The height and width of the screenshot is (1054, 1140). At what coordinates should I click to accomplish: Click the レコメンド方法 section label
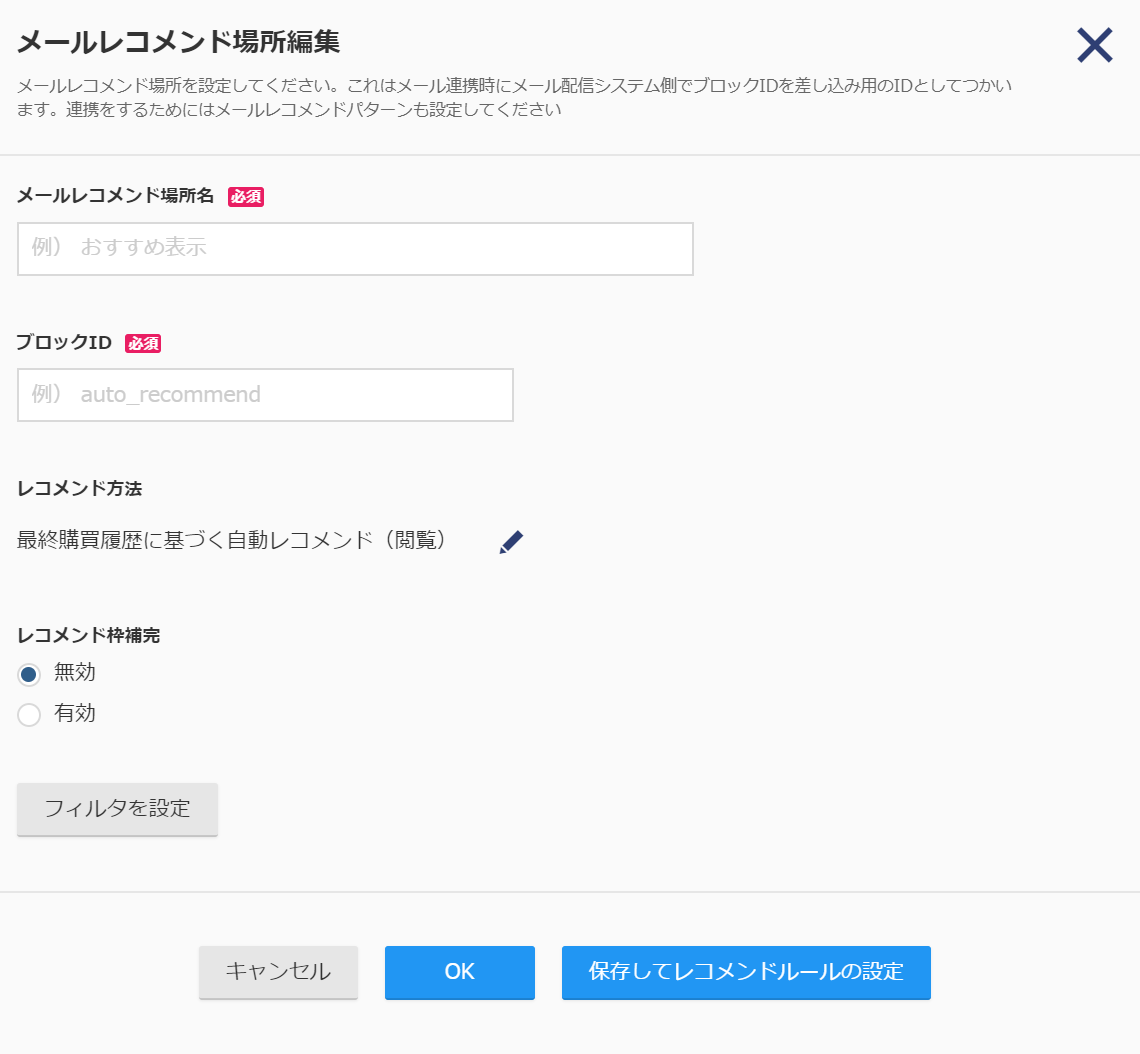pyautogui.click(x=79, y=488)
